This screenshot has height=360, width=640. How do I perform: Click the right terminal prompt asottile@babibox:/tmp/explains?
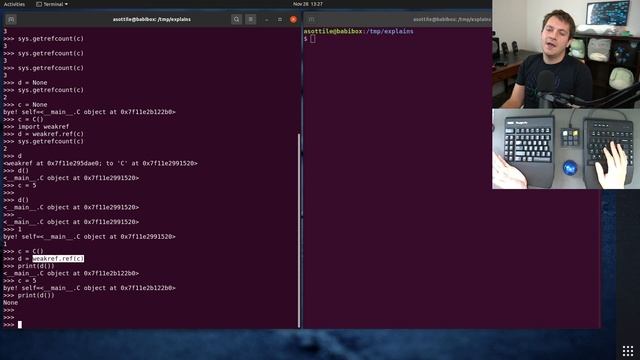coord(358,31)
